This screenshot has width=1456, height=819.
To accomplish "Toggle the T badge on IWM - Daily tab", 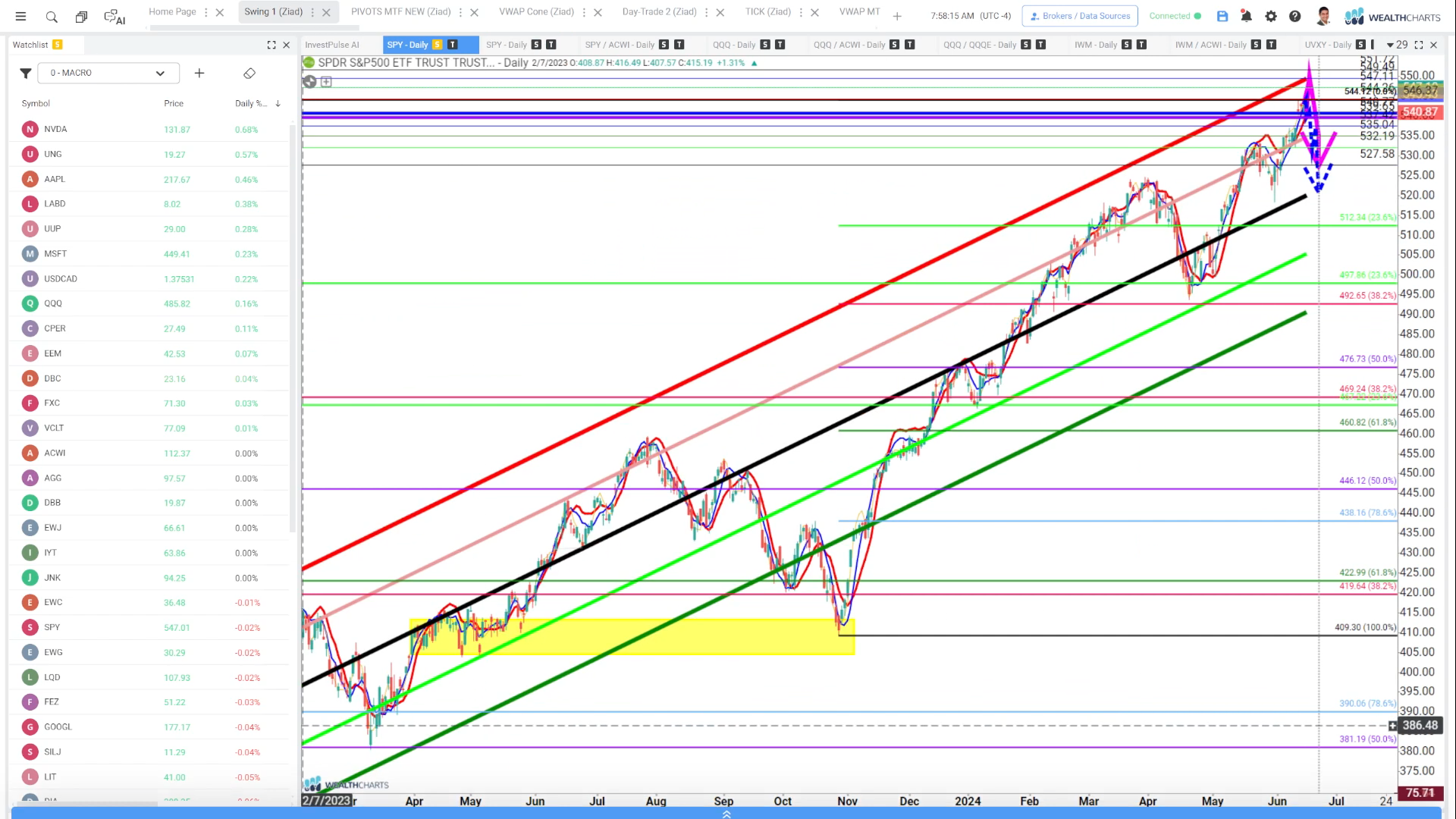I will (x=1142, y=45).
